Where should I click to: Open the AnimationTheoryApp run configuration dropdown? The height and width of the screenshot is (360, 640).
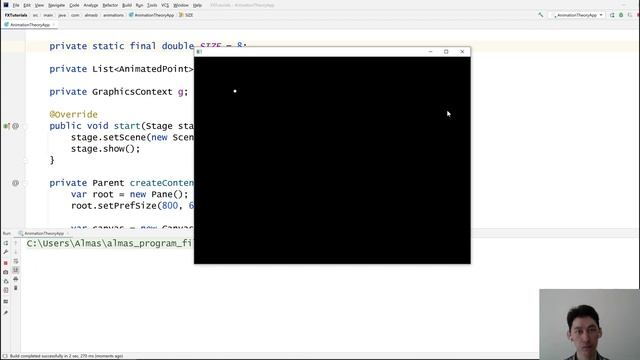(x=577, y=15)
